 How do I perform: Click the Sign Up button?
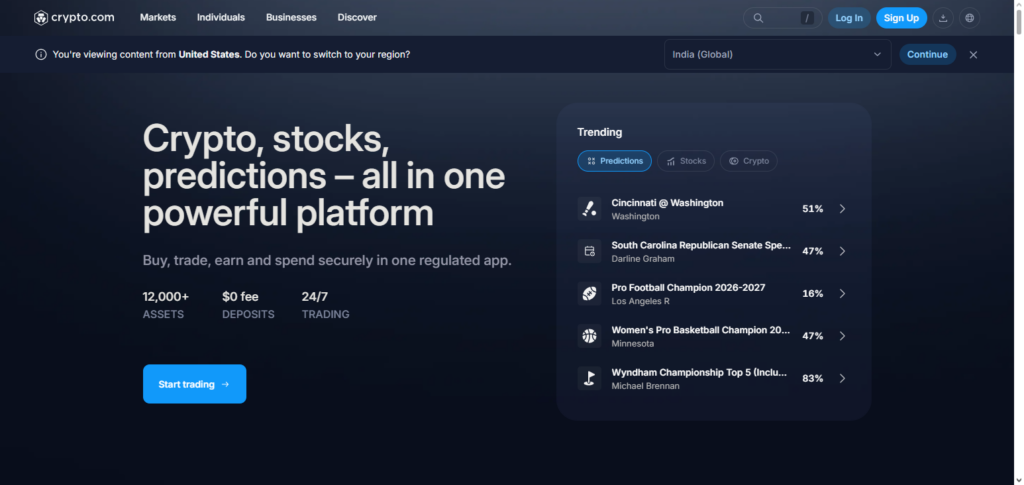pyautogui.click(x=901, y=18)
